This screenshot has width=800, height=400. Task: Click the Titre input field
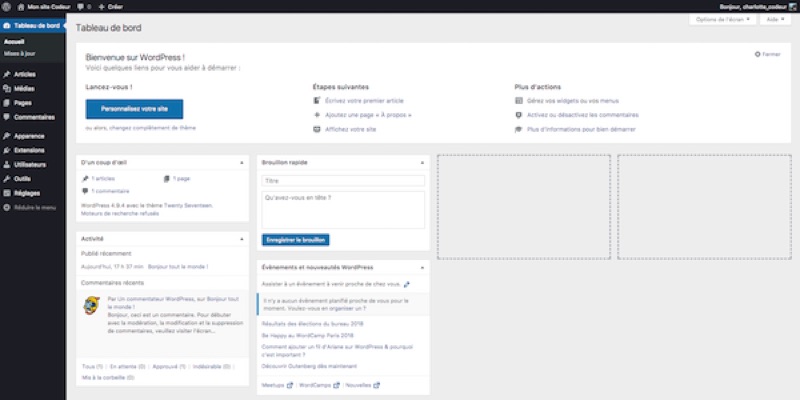point(343,181)
